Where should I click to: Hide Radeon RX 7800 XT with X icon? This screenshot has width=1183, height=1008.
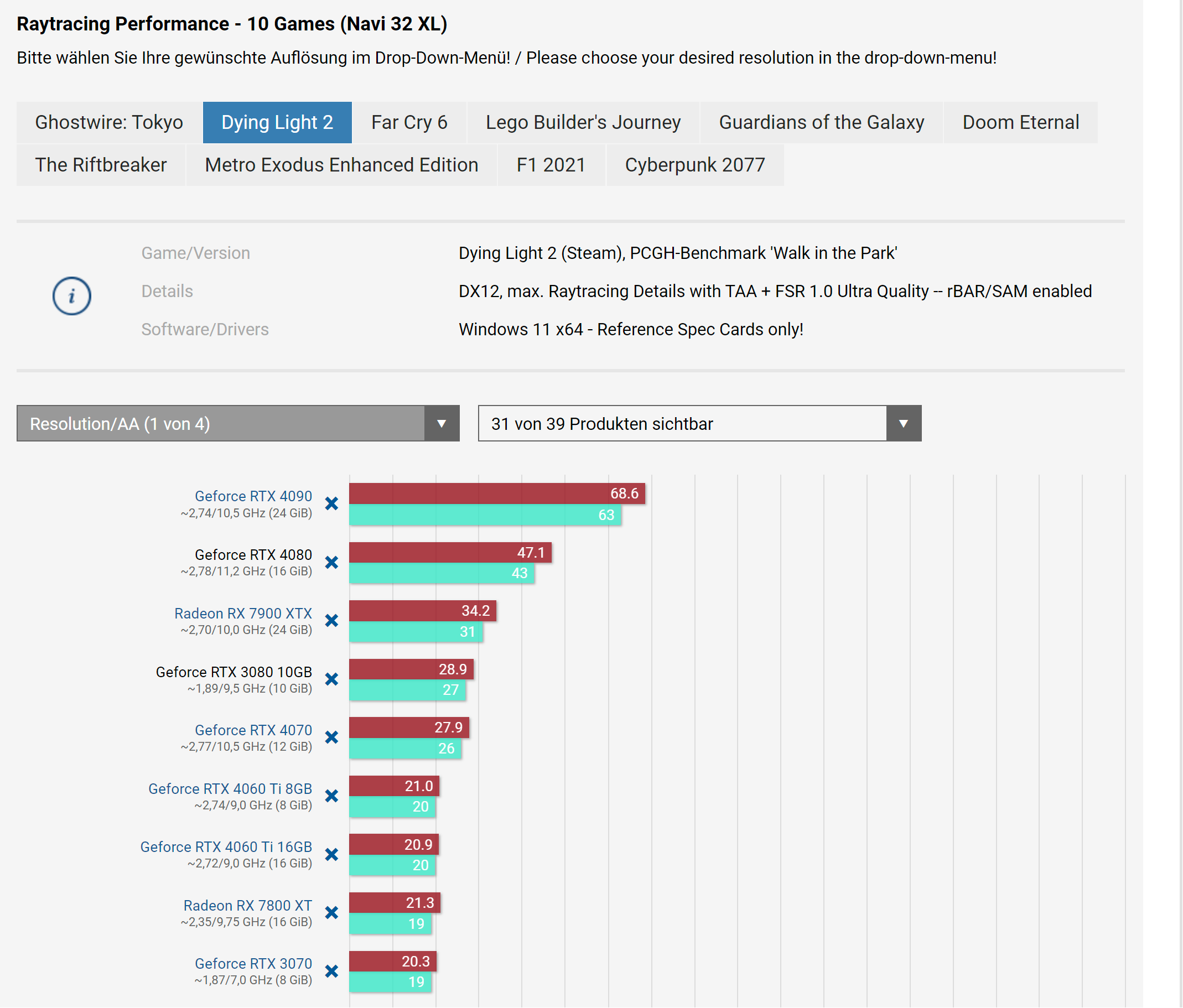(x=331, y=913)
